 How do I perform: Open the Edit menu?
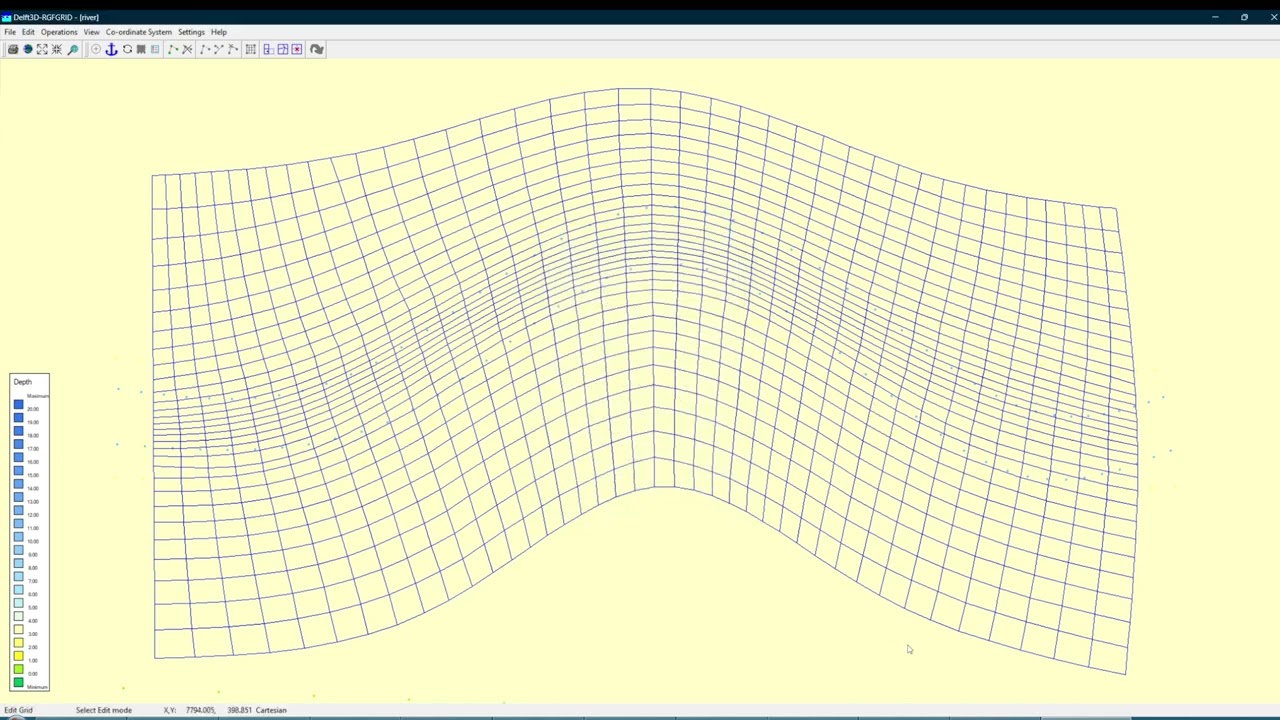coord(28,32)
